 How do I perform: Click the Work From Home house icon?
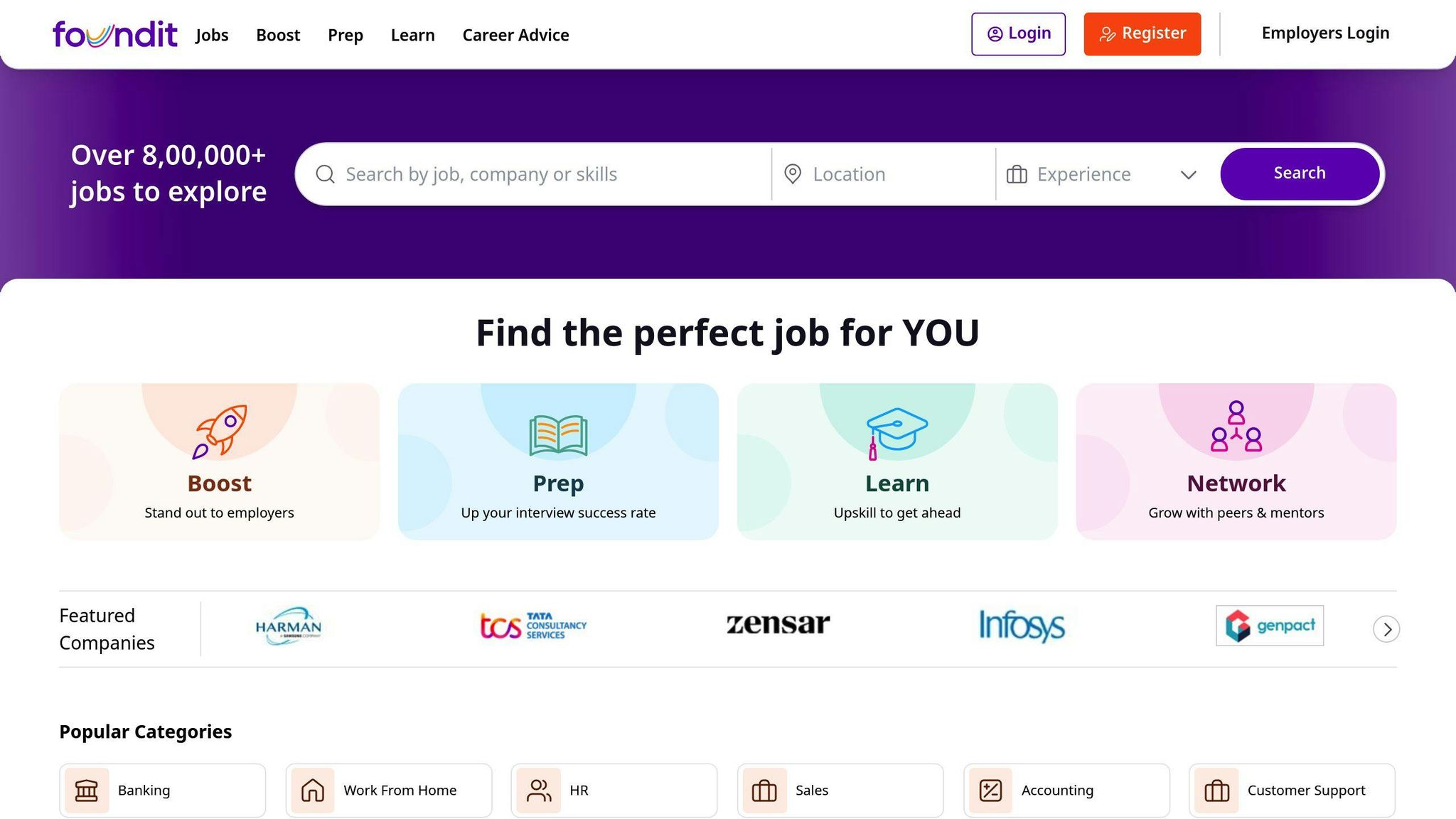313,791
